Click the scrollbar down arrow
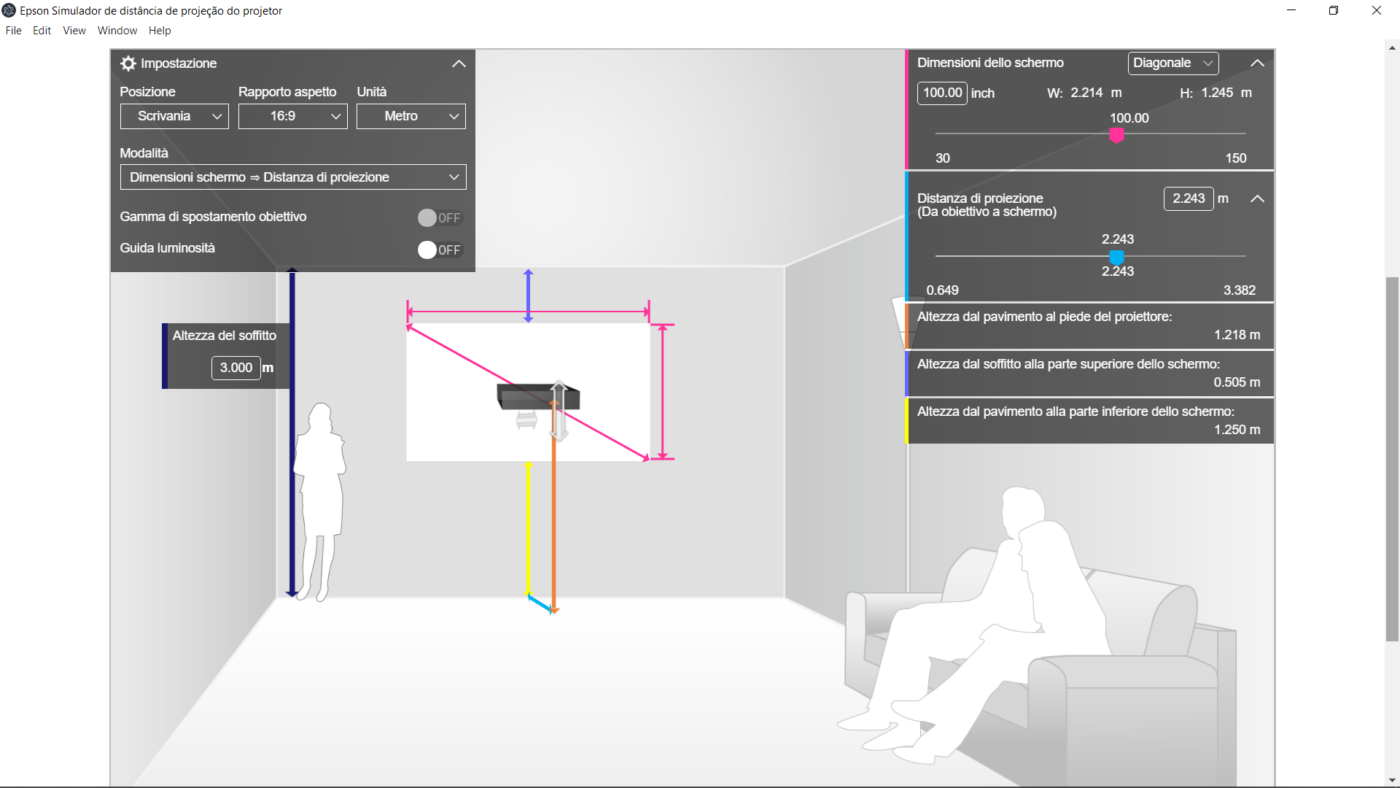Screen dimensions: 1400x788 (x=1392, y=780)
